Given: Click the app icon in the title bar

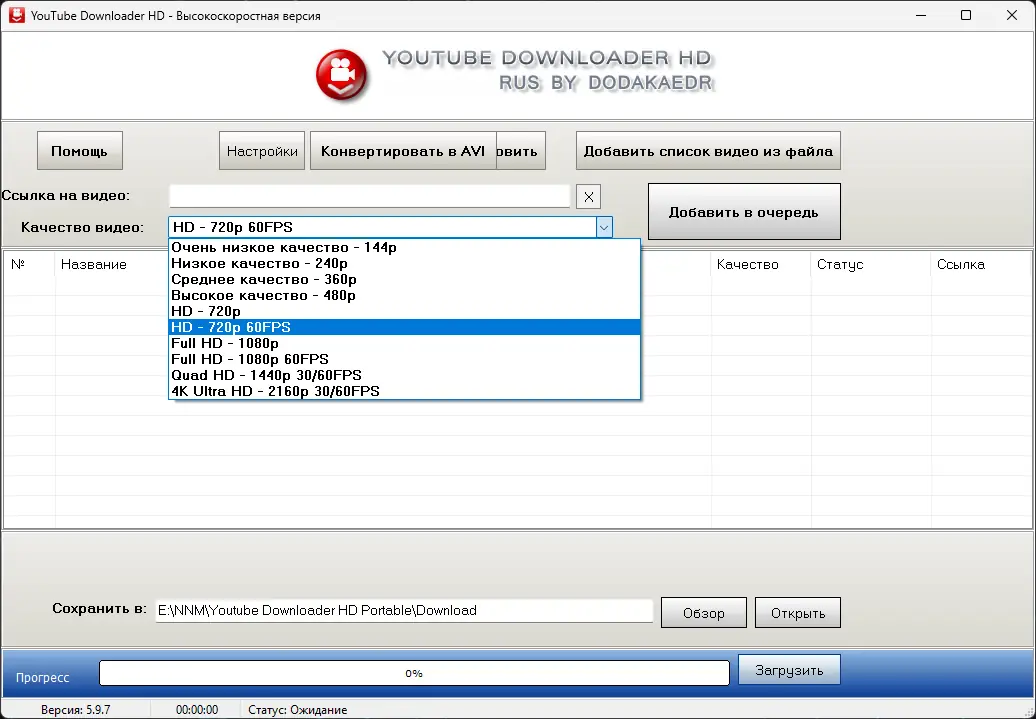Looking at the screenshot, I should tap(16, 15).
